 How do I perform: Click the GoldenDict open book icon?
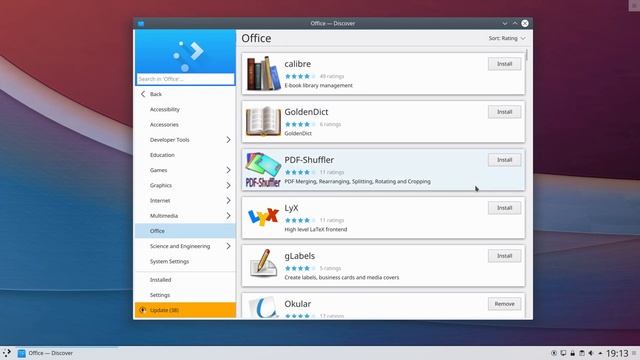(x=263, y=121)
